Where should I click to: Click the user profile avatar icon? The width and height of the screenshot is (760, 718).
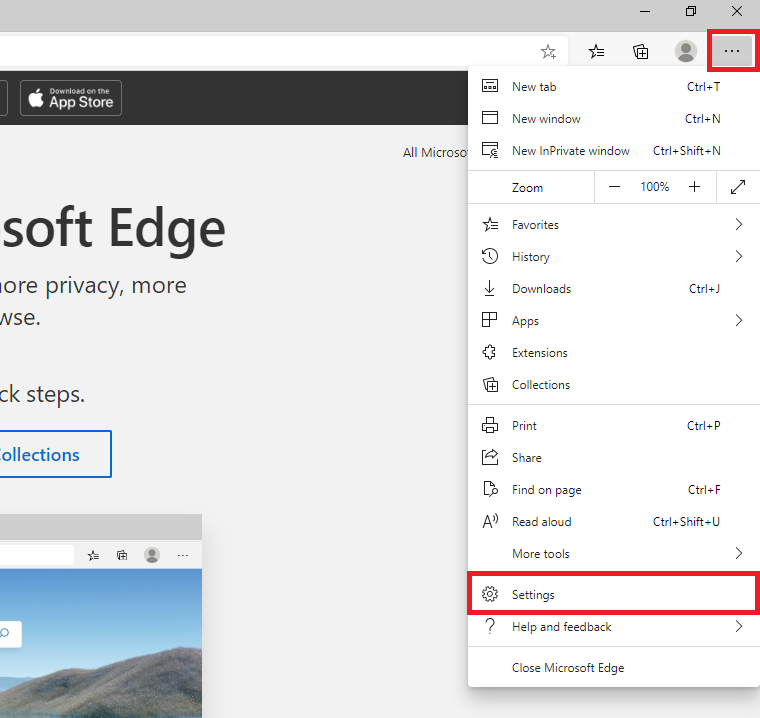685,51
